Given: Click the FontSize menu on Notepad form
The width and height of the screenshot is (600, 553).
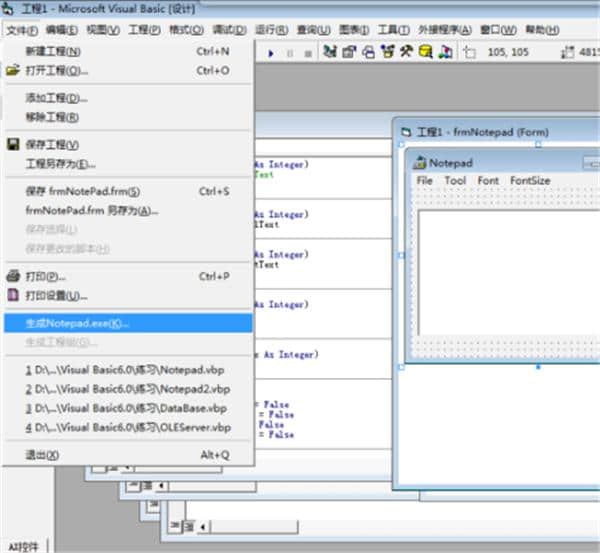Looking at the screenshot, I should (x=530, y=181).
